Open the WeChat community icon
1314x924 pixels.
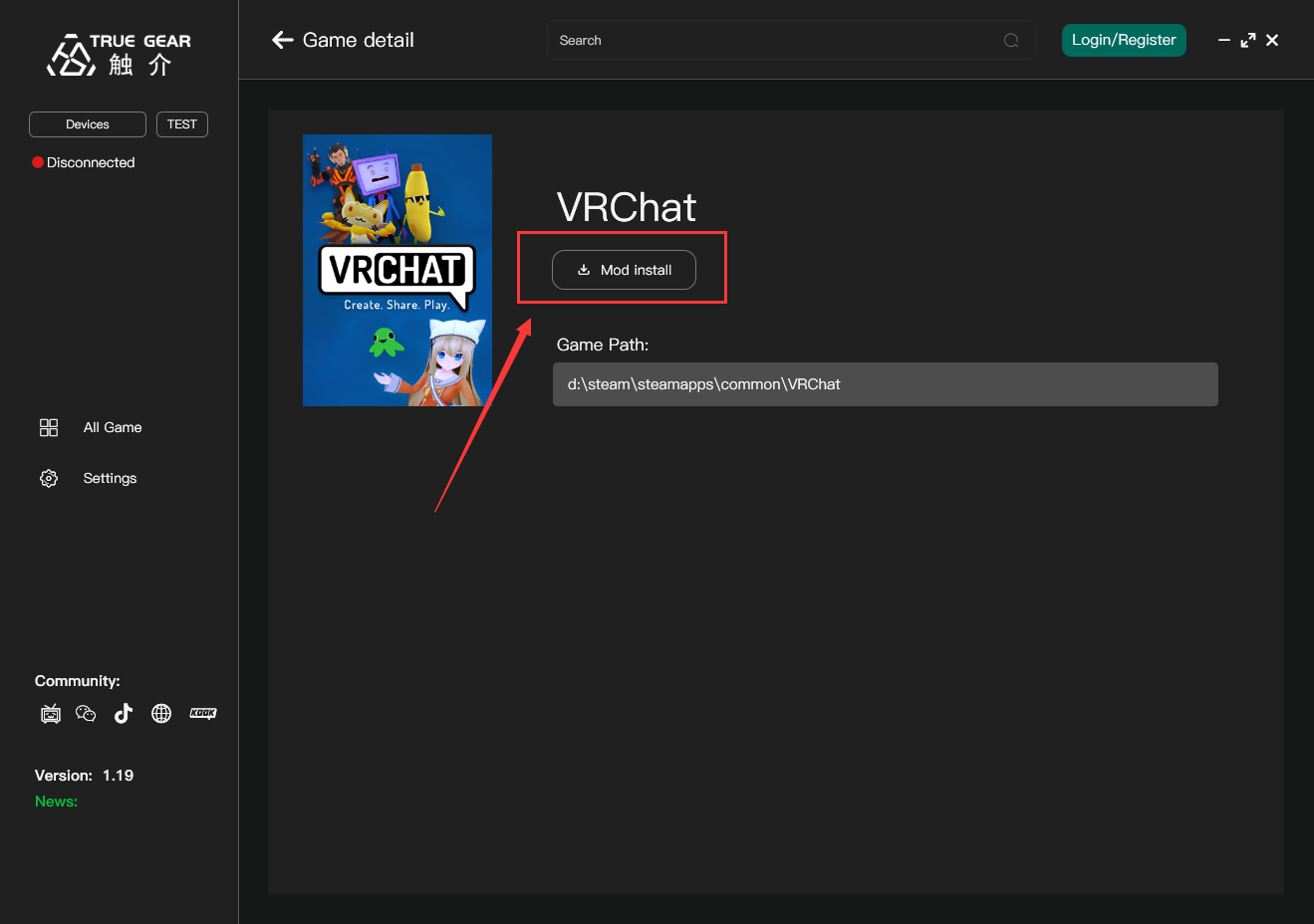click(x=86, y=713)
